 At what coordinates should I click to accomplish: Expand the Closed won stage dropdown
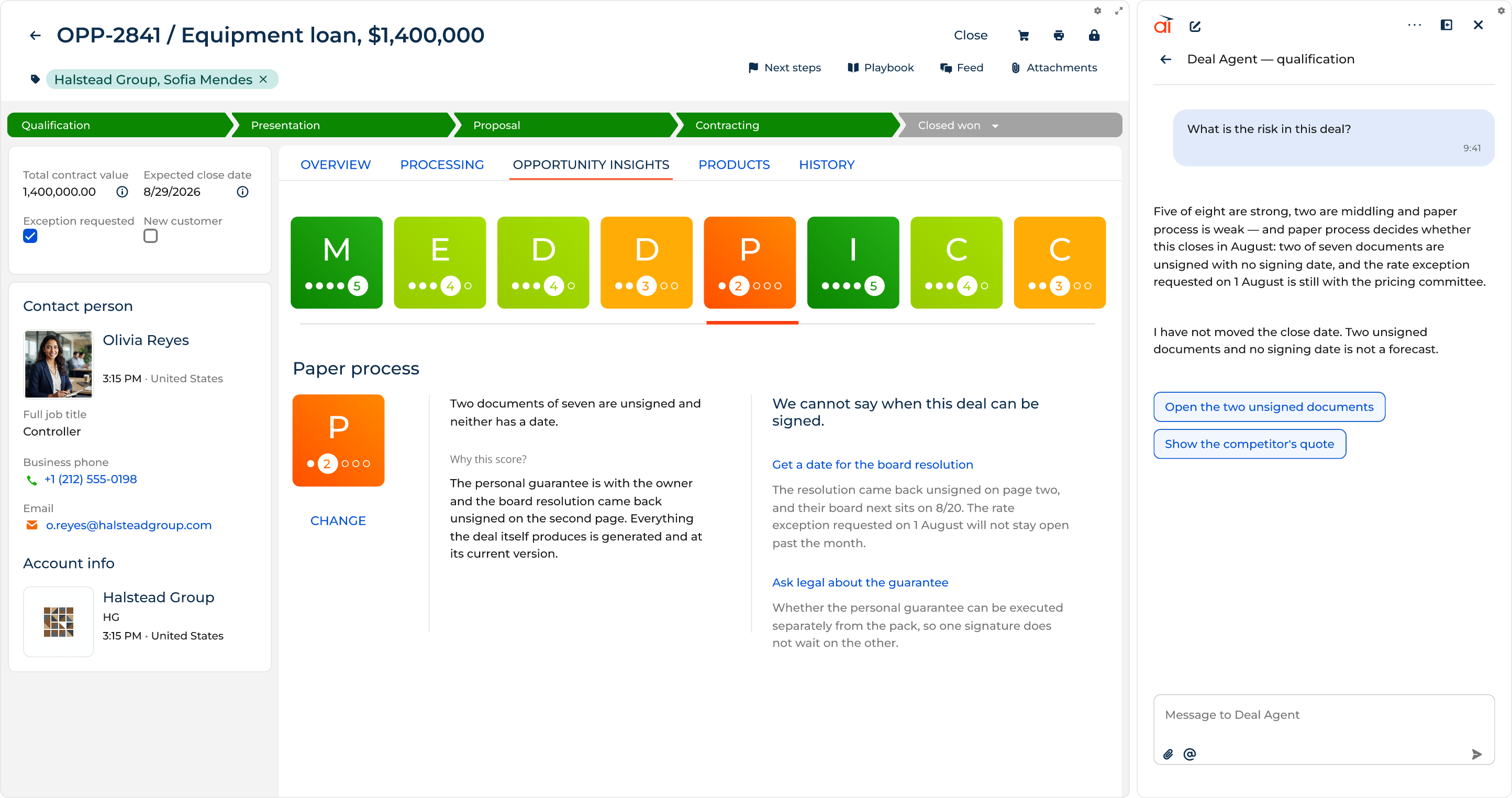[995, 126]
